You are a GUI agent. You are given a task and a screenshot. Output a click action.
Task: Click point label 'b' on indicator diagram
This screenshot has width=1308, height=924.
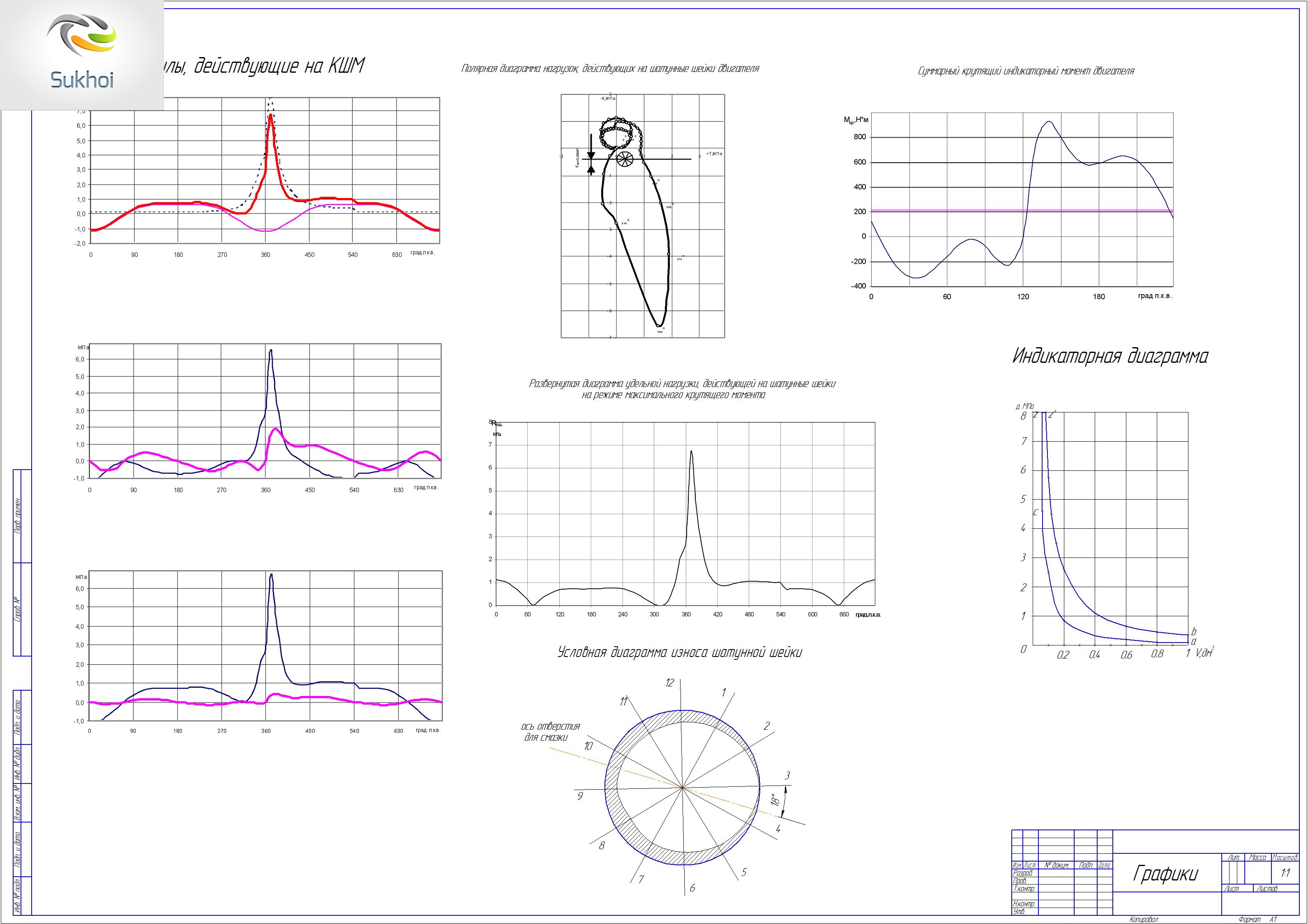[x=1194, y=632]
